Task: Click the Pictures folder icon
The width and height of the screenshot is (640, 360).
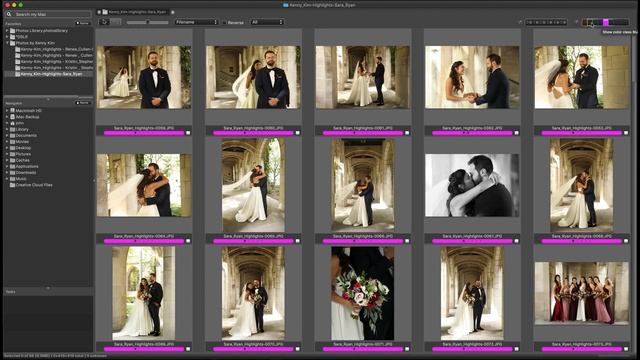Action: 13,154
